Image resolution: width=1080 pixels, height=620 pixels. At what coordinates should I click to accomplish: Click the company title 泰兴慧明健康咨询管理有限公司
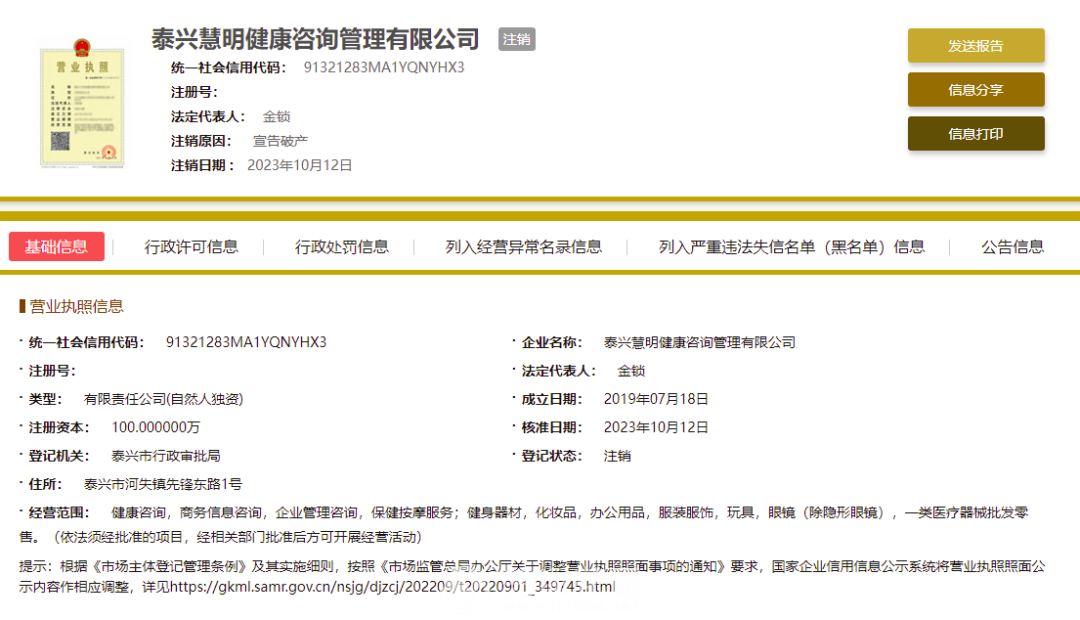315,39
